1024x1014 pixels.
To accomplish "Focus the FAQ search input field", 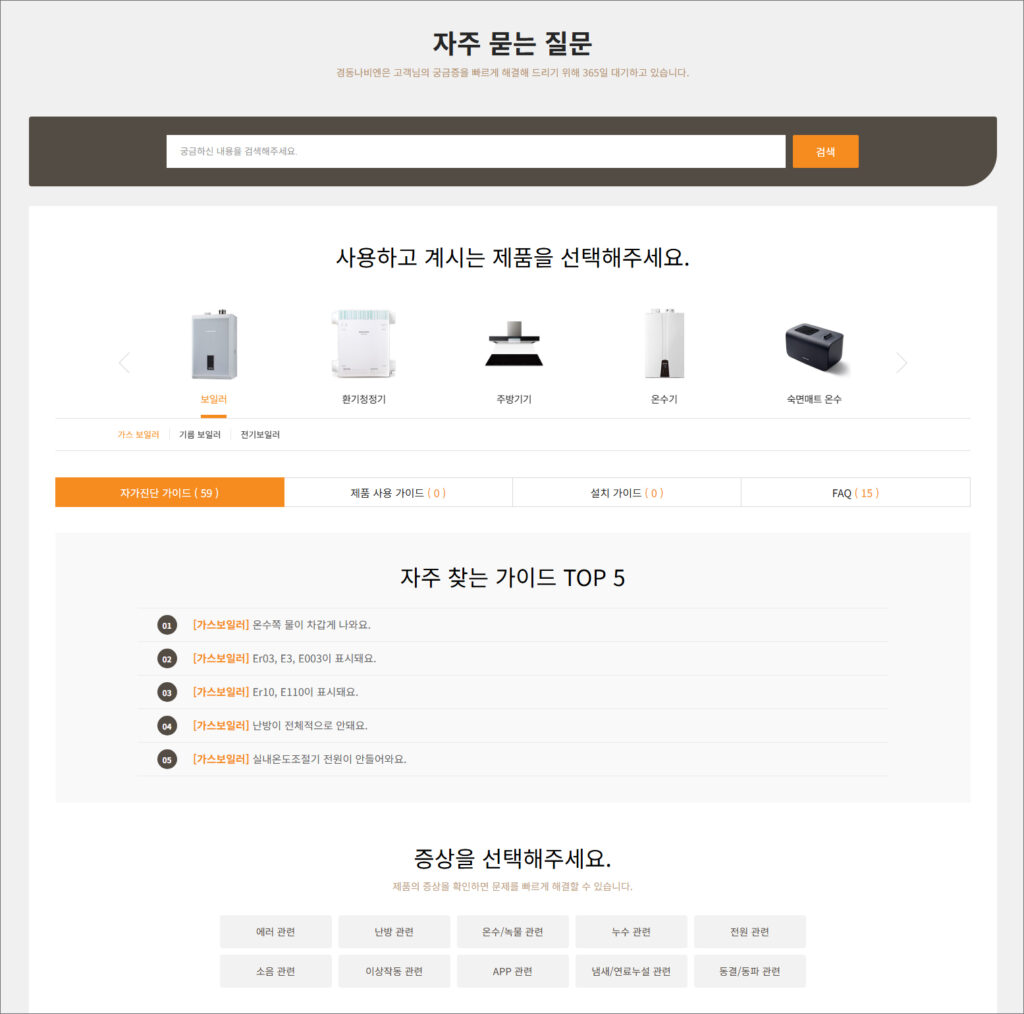I will [x=476, y=151].
